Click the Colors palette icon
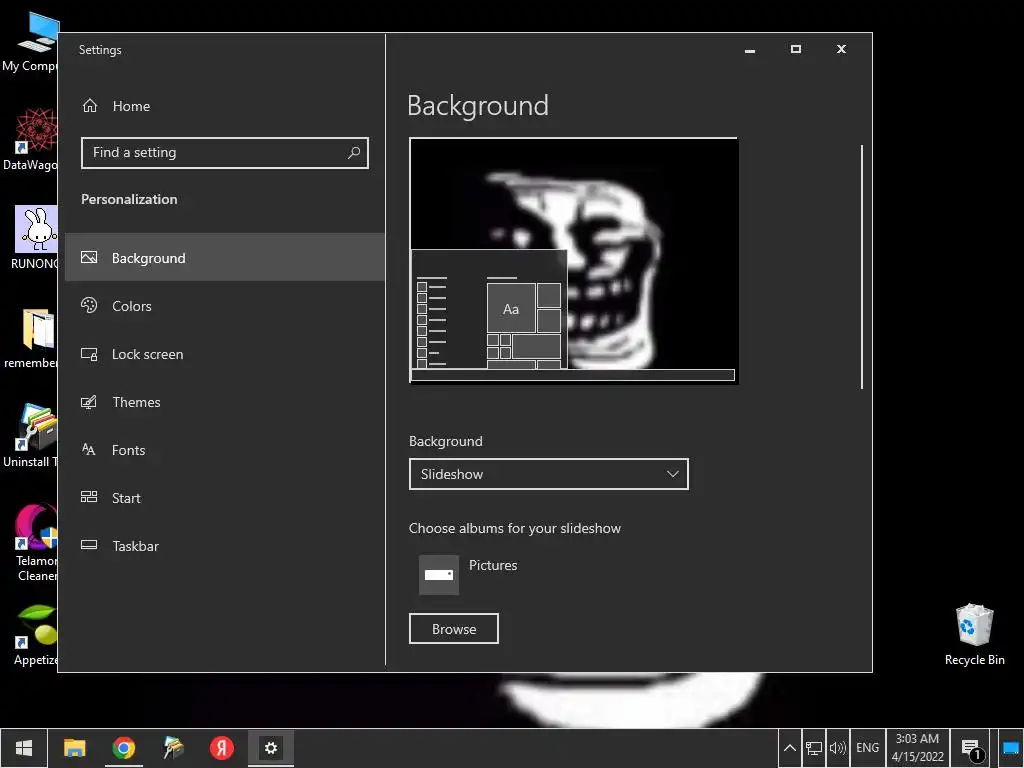Image resolution: width=1024 pixels, height=768 pixels. [89, 305]
